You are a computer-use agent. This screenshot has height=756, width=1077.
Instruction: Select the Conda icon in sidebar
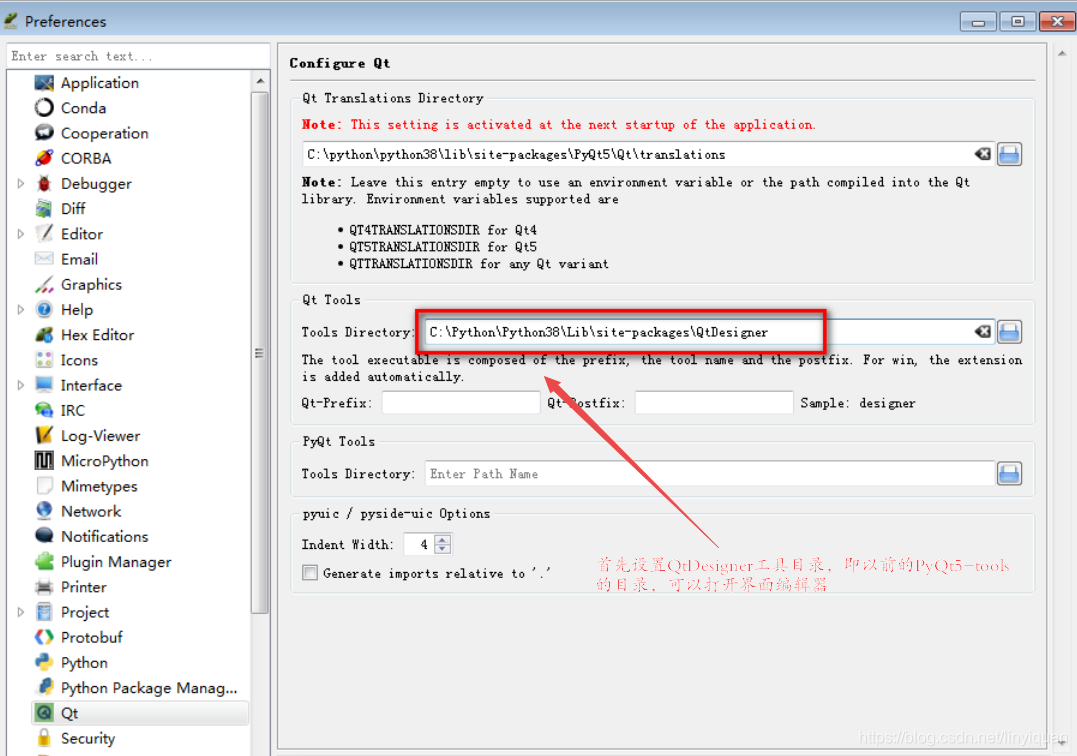[x=44, y=108]
